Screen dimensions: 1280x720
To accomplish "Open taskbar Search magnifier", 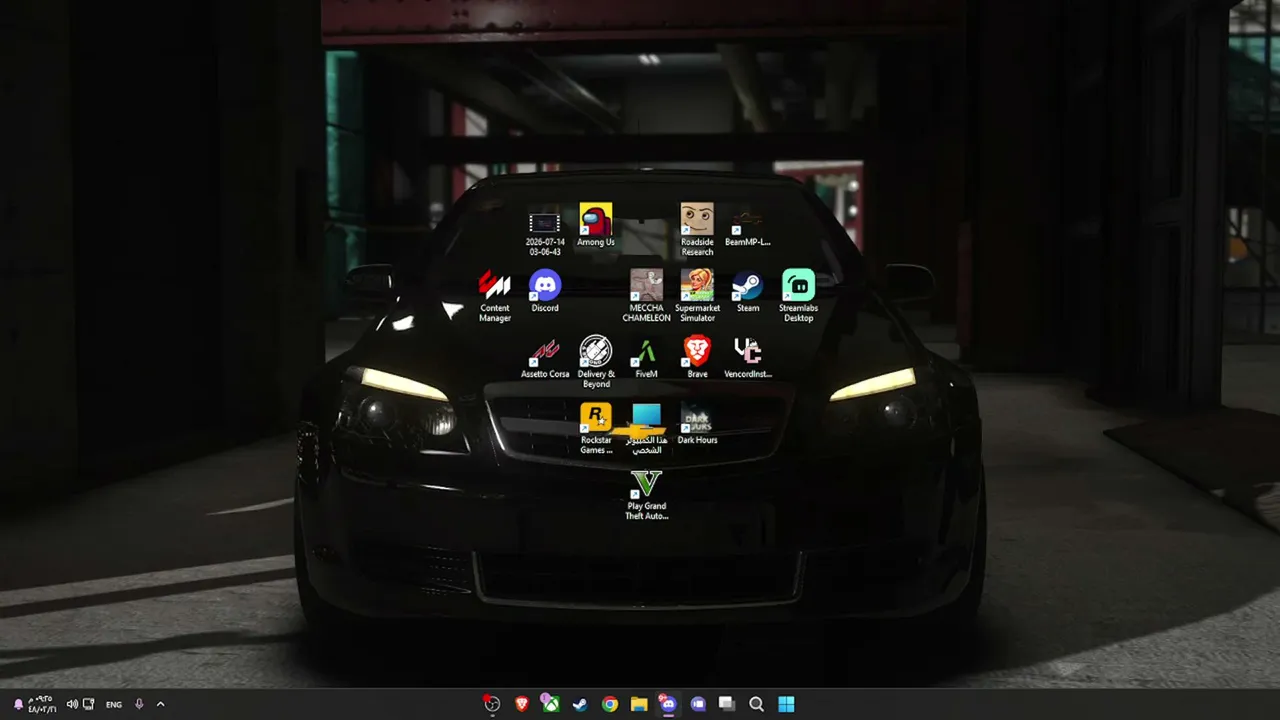I will coord(757,704).
